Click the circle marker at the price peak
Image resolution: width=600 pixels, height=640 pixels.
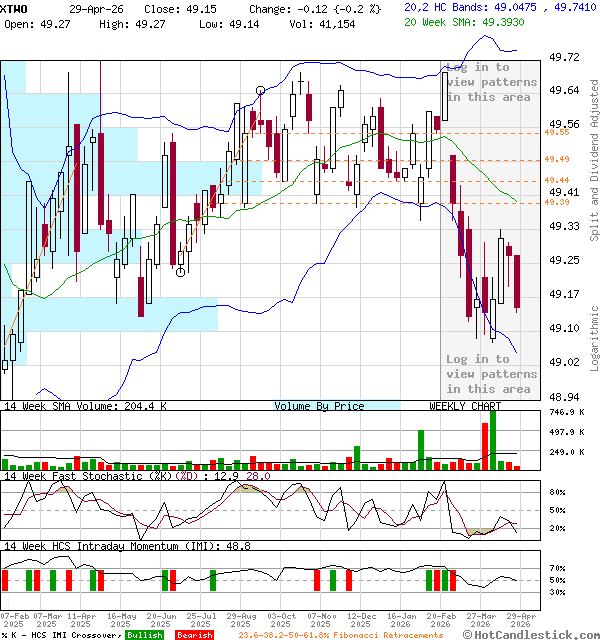(261, 91)
